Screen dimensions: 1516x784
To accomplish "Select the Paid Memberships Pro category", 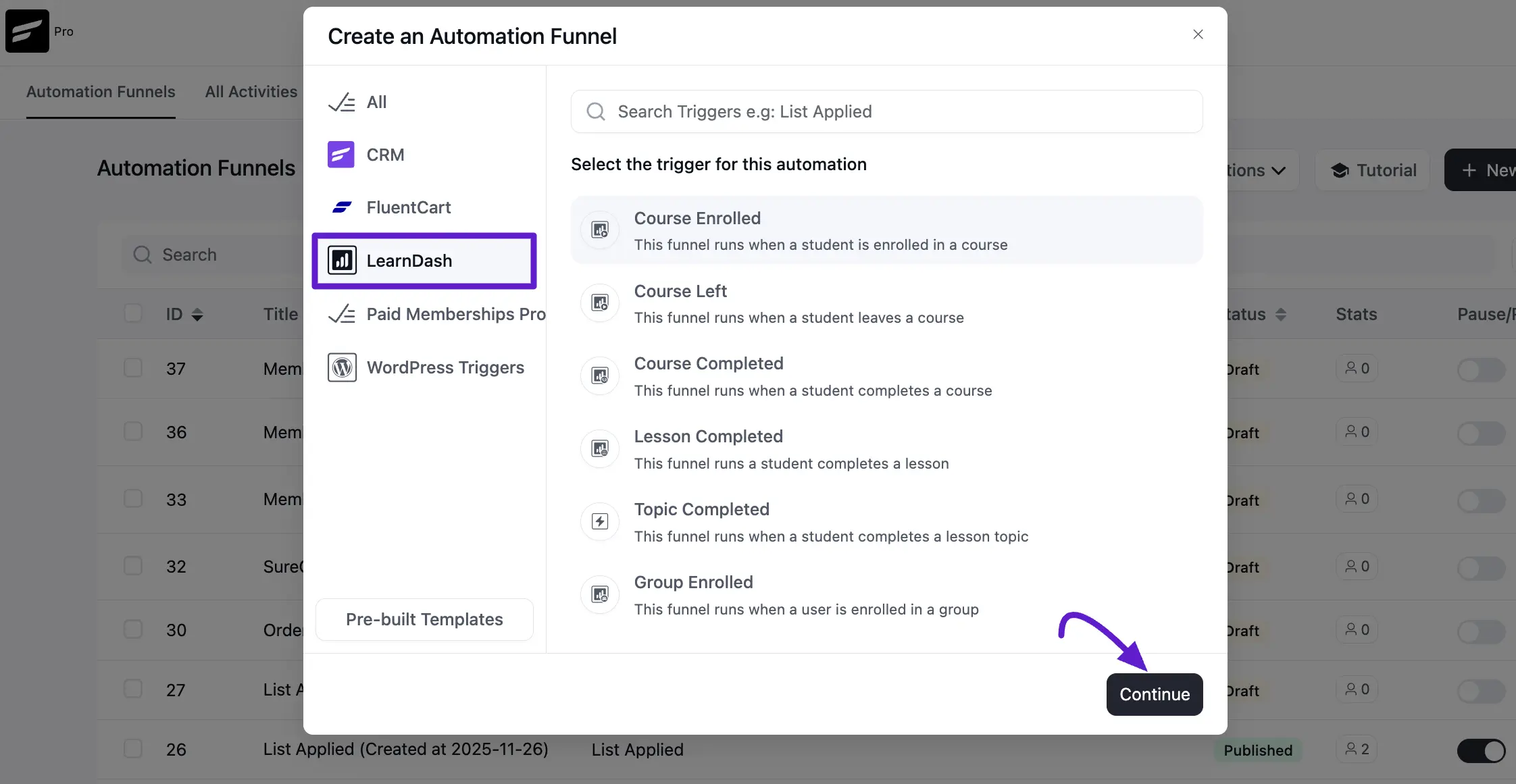I will click(430, 314).
